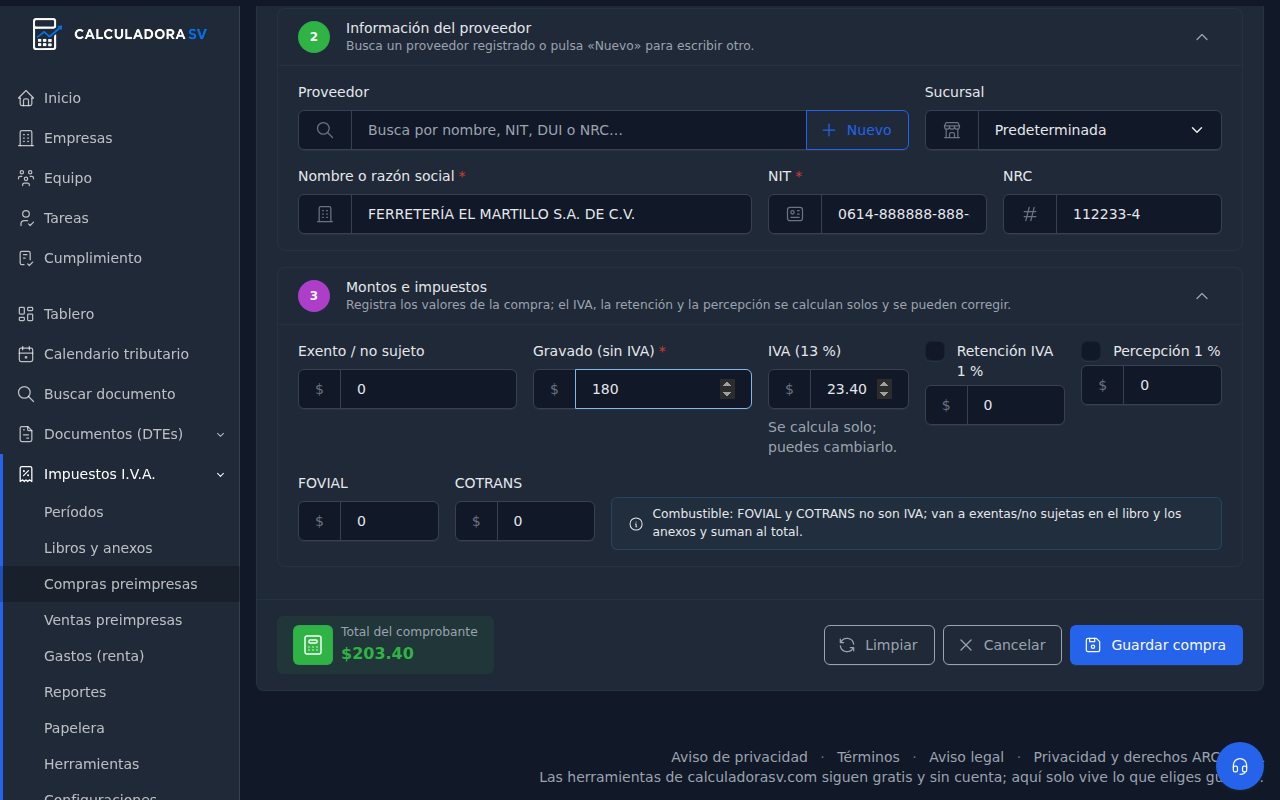Click the FOVIAL amount field
This screenshot has height=800, width=1280.
coord(390,521)
